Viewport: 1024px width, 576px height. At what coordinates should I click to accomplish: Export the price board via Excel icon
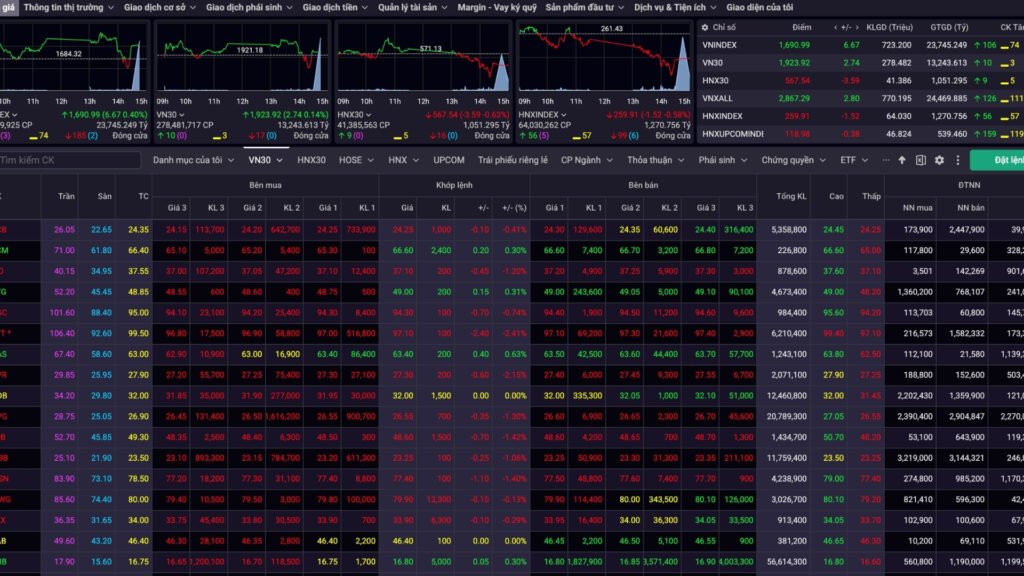[920, 160]
